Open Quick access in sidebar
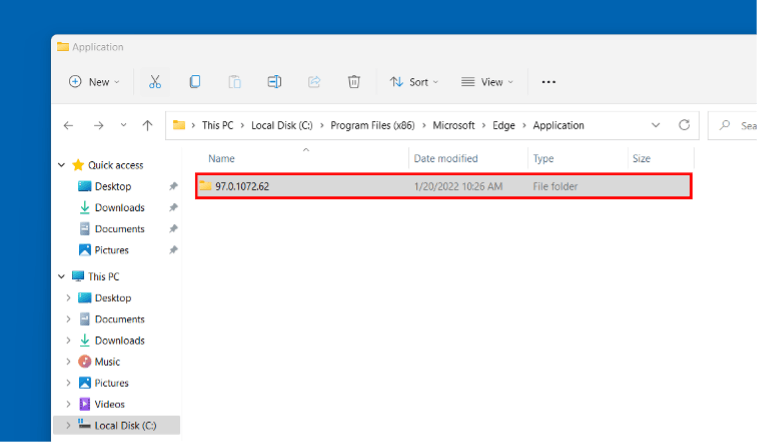Screen dimensions: 758x443 (116, 165)
